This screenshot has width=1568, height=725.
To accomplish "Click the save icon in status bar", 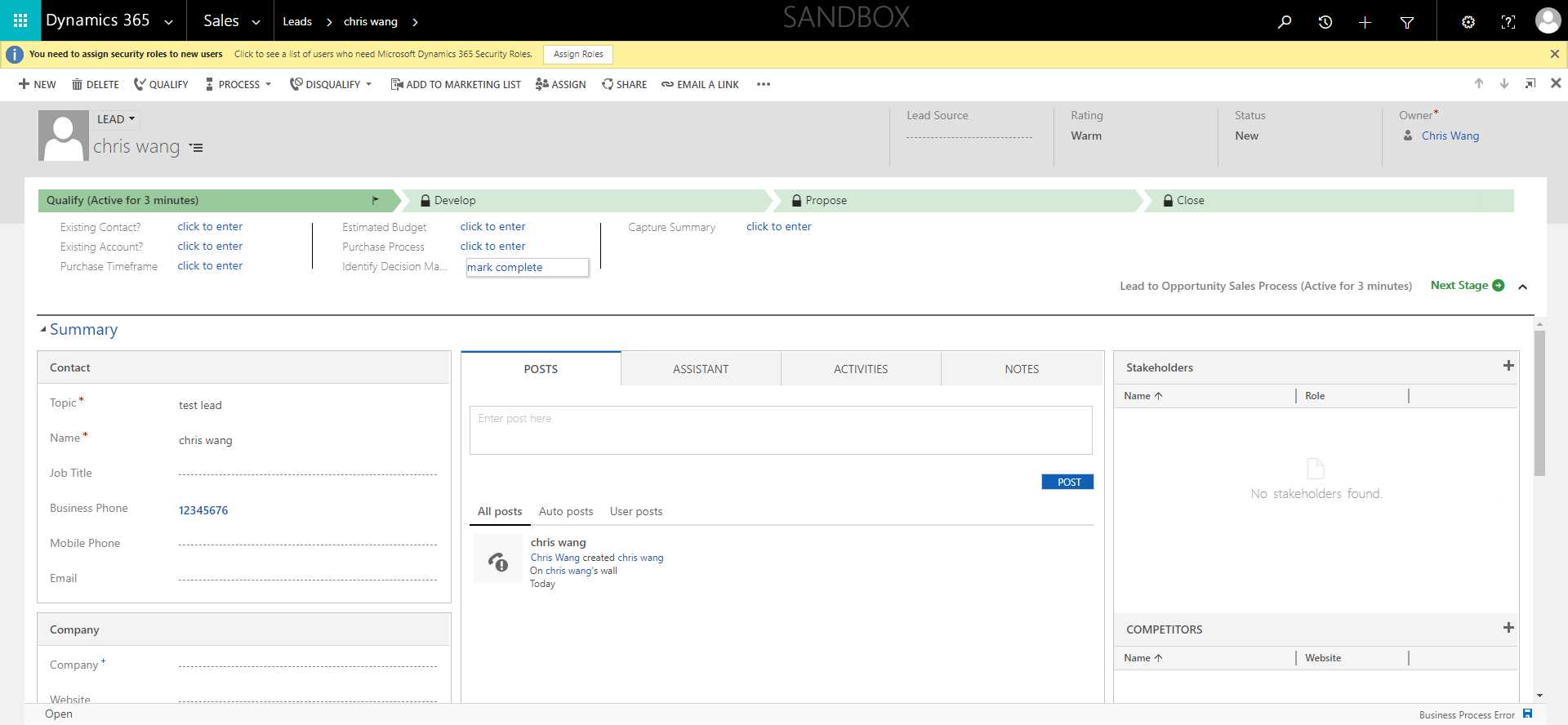I will coord(1527,714).
